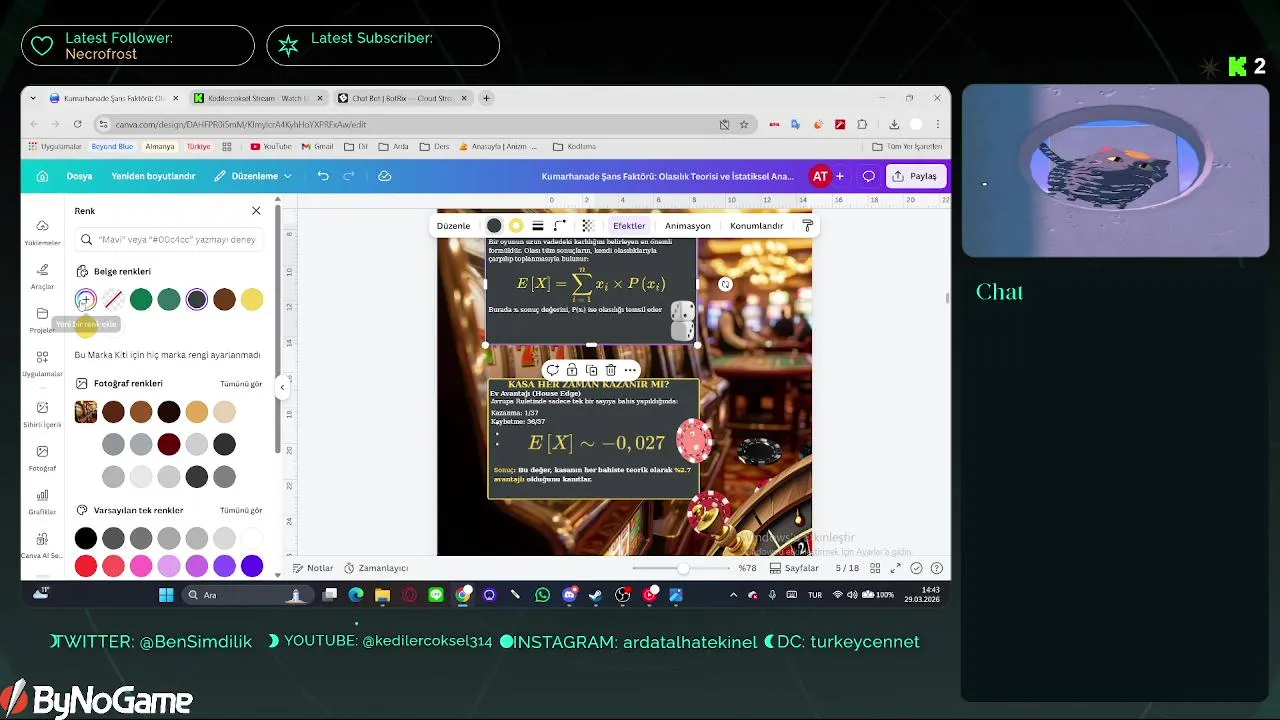
Task: Open Sayfalar pages view
Action: [x=795, y=568]
